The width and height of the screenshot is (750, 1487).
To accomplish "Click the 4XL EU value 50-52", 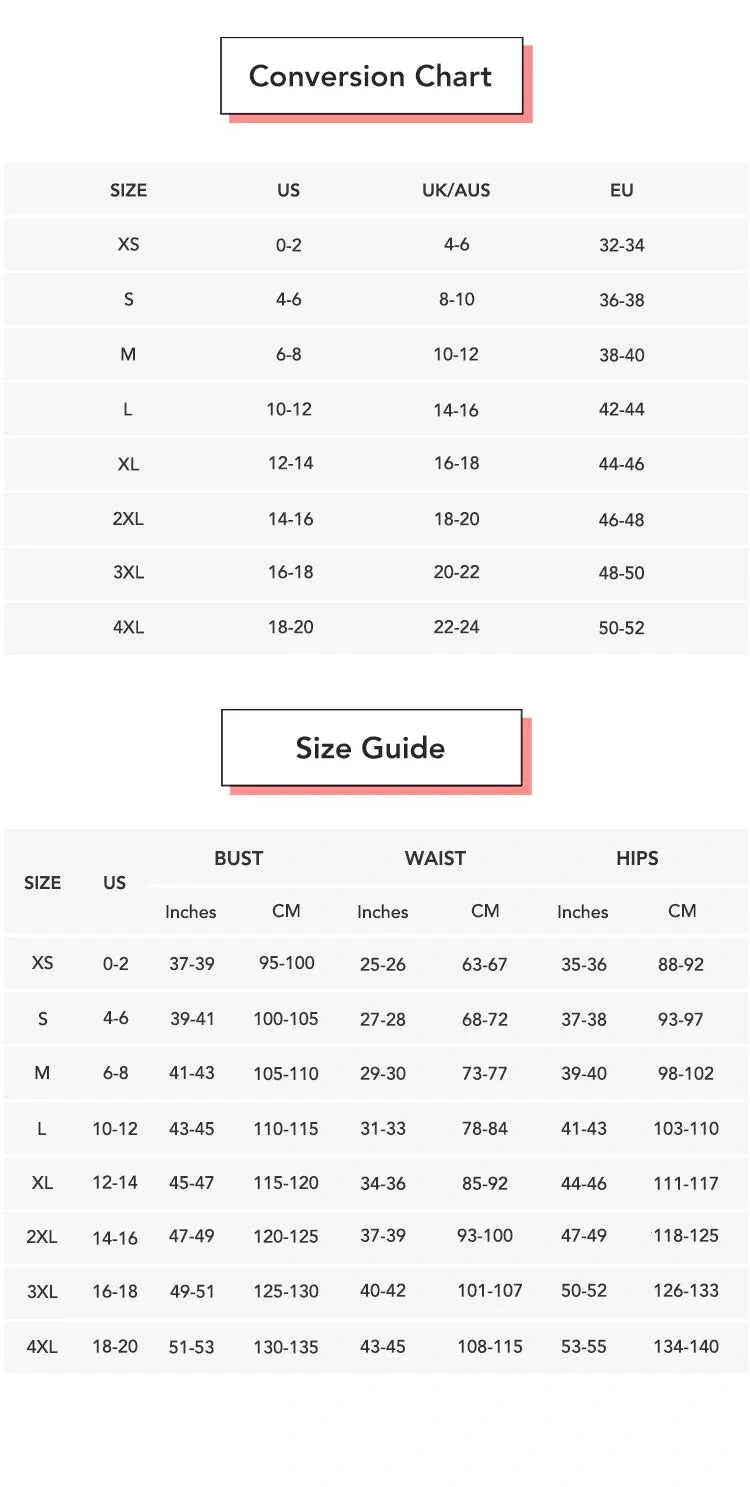I will [x=621, y=628].
